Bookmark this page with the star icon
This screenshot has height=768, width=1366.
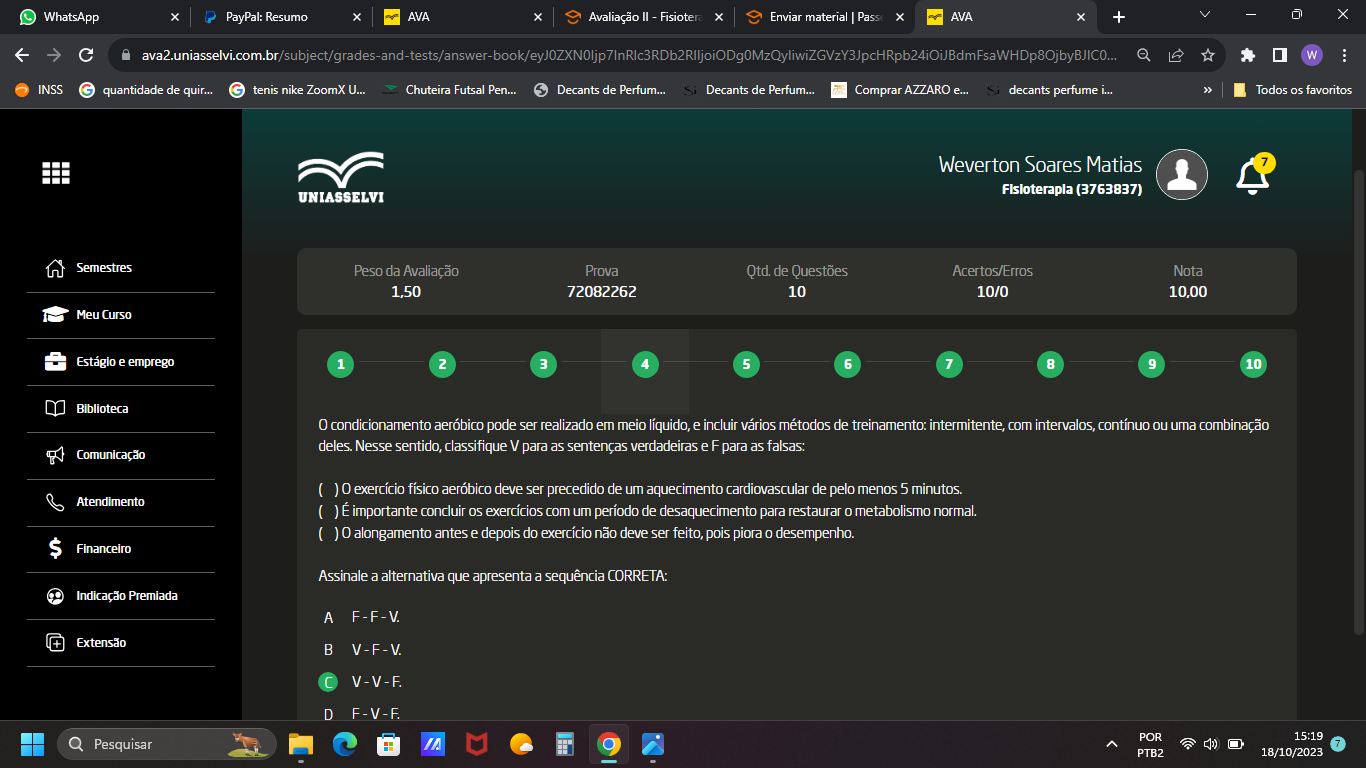[1207, 55]
